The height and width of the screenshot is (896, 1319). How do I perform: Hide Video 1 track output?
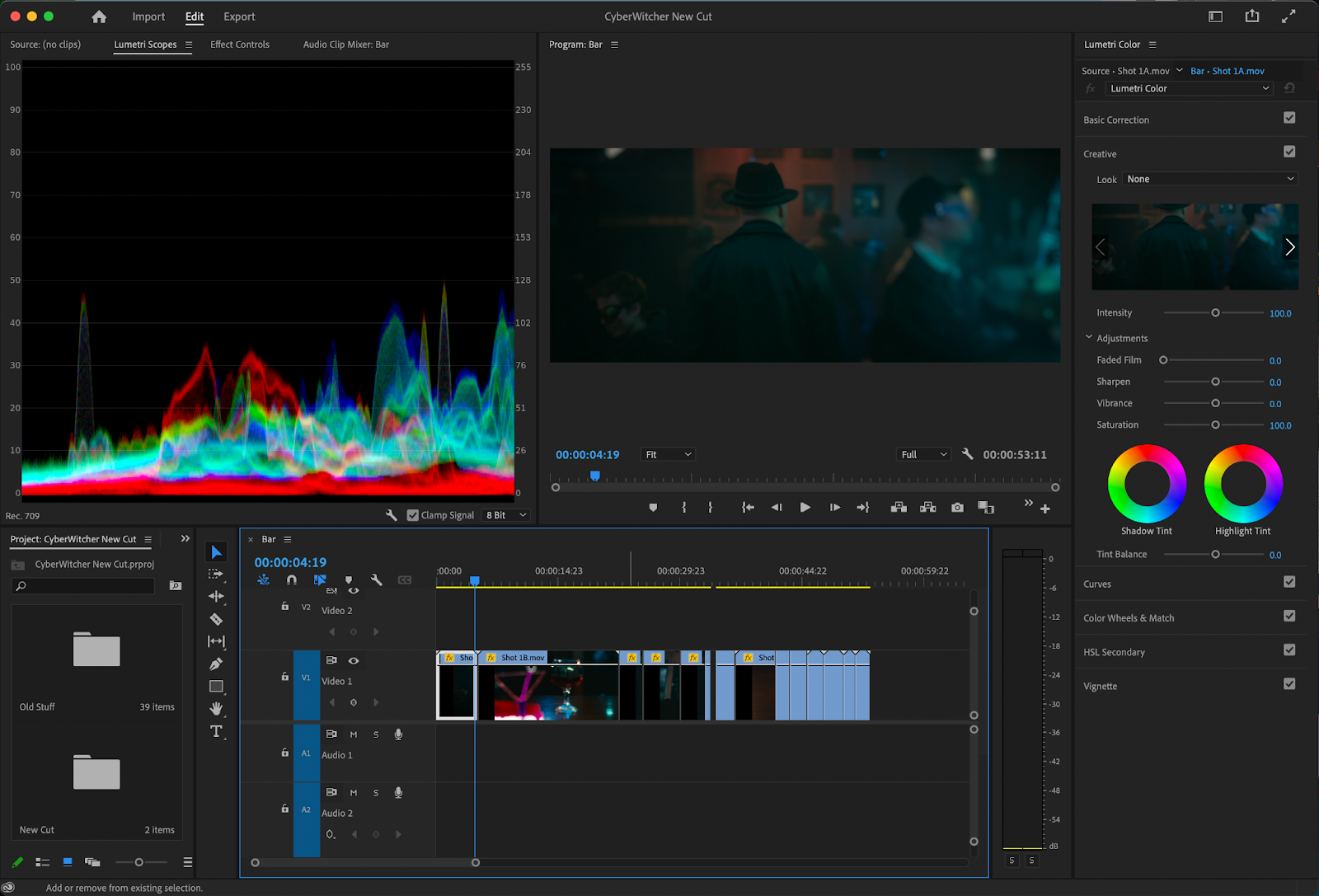(x=354, y=660)
